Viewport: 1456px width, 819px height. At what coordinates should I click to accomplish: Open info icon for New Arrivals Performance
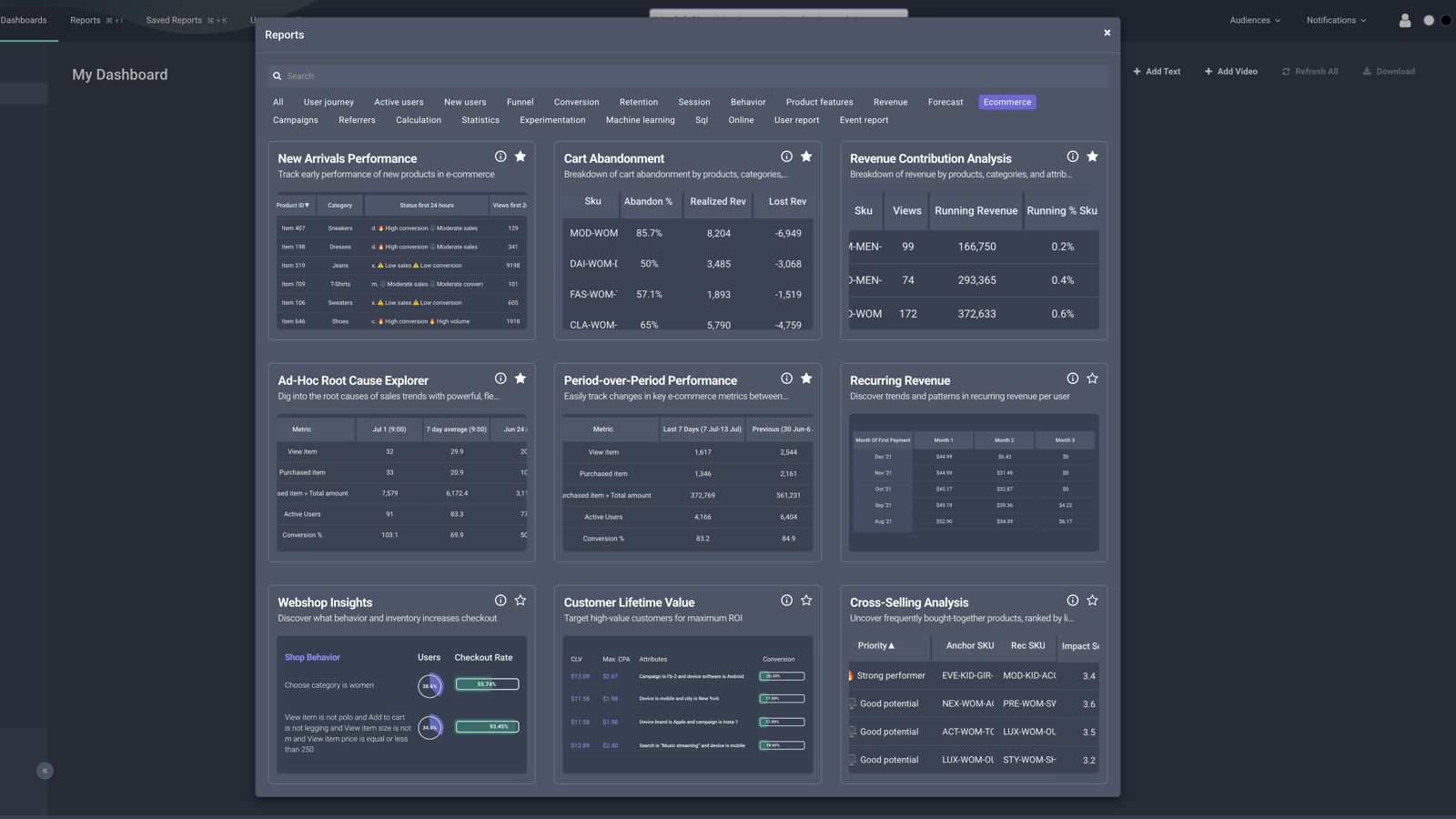(500, 157)
